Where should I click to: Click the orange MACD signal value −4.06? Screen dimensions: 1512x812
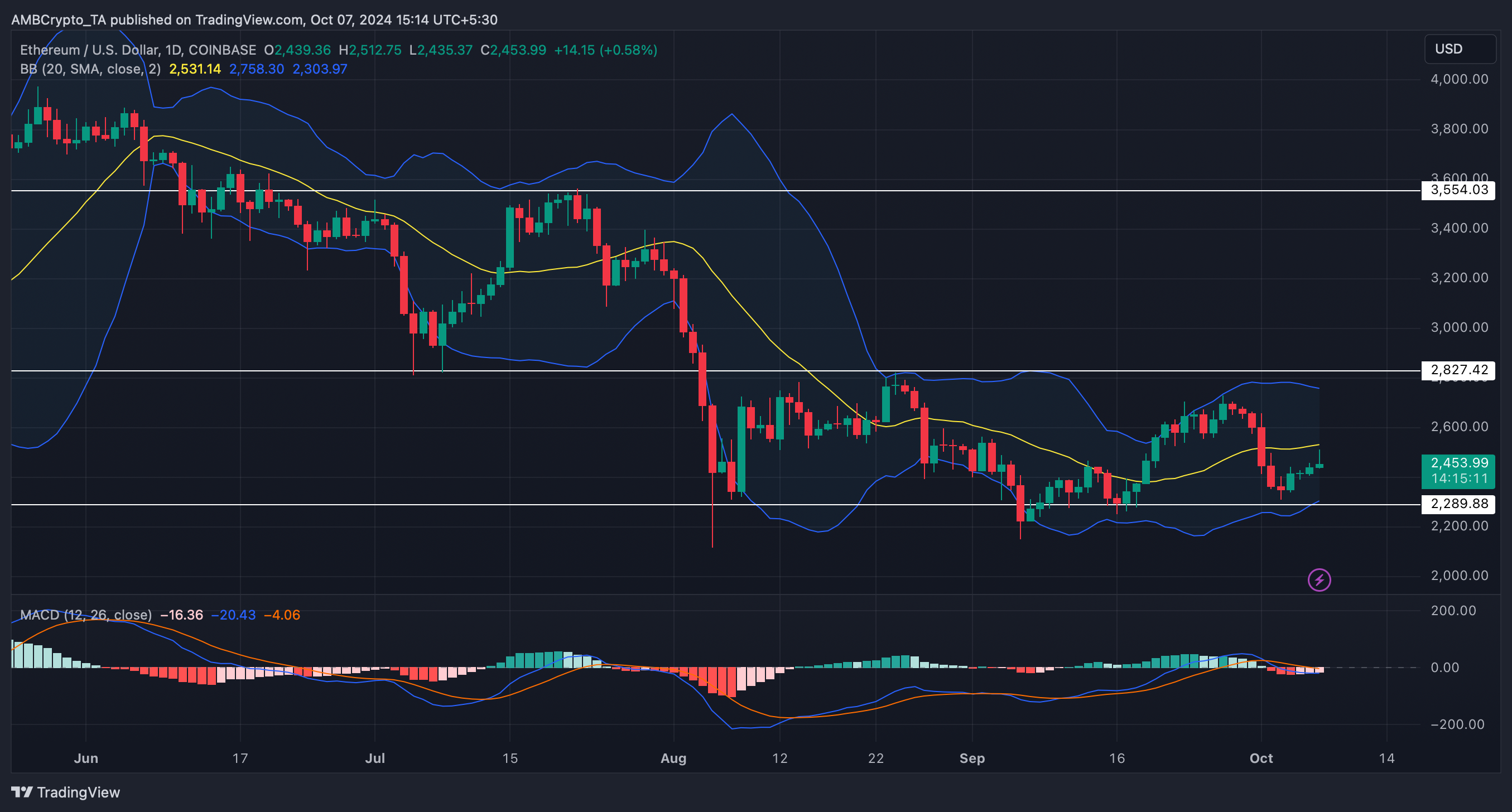[282, 615]
